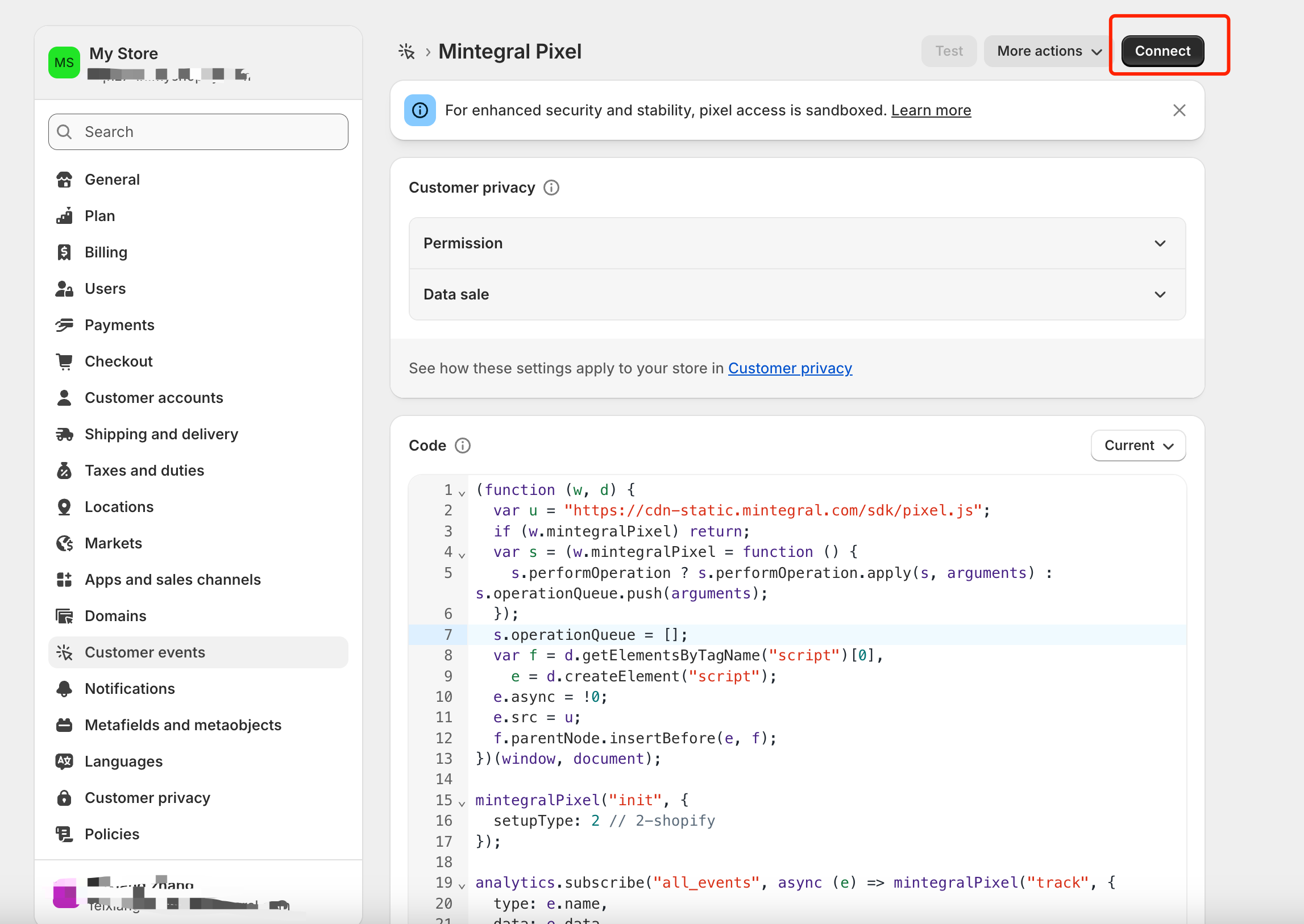Open the More actions dropdown

click(x=1049, y=51)
